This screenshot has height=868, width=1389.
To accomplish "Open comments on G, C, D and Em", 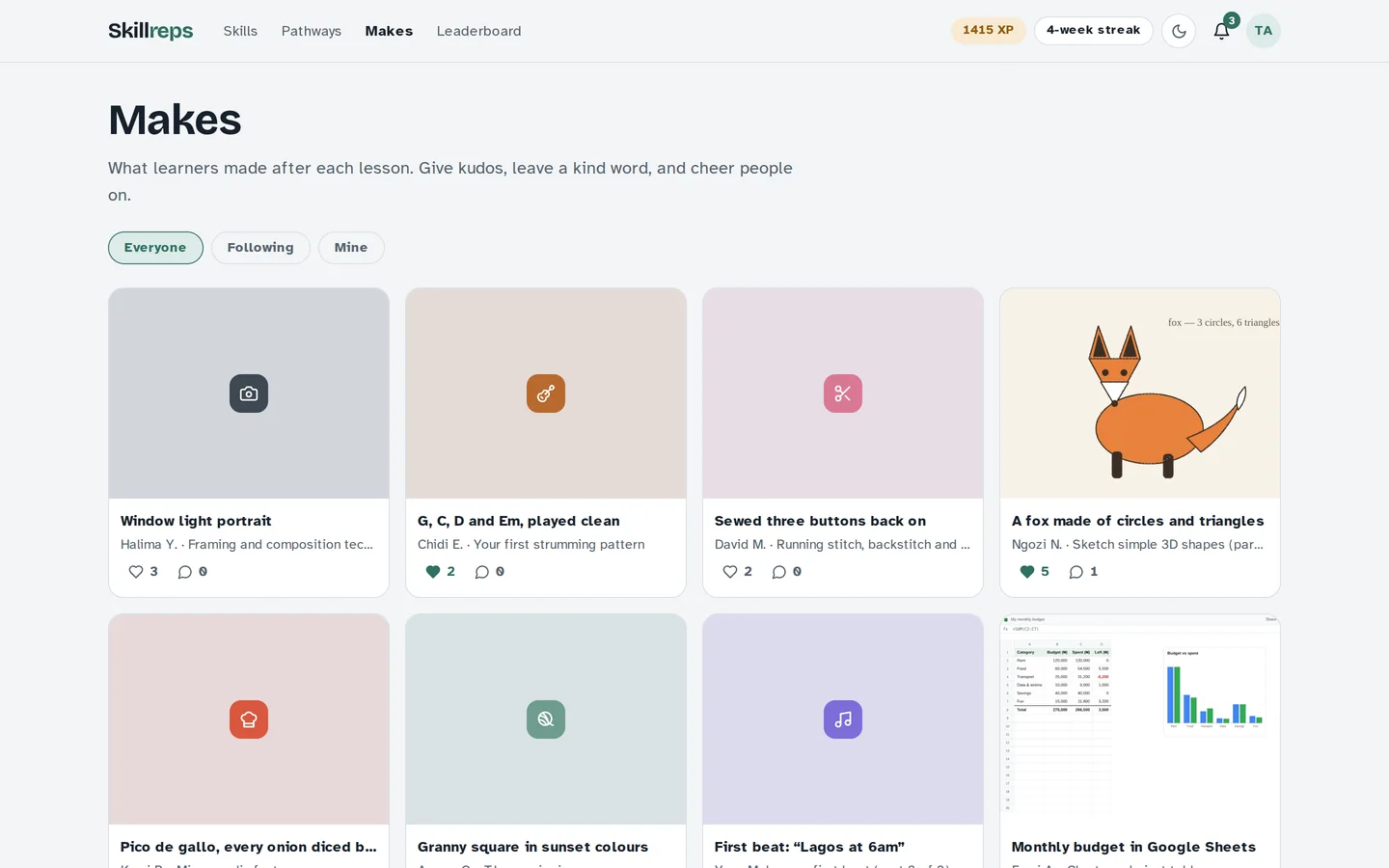I will [x=489, y=572].
